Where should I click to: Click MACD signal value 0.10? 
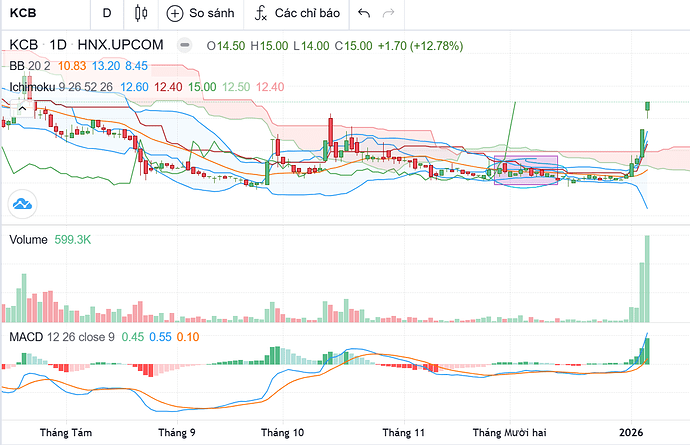pyautogui.click(x=188, y=337)
